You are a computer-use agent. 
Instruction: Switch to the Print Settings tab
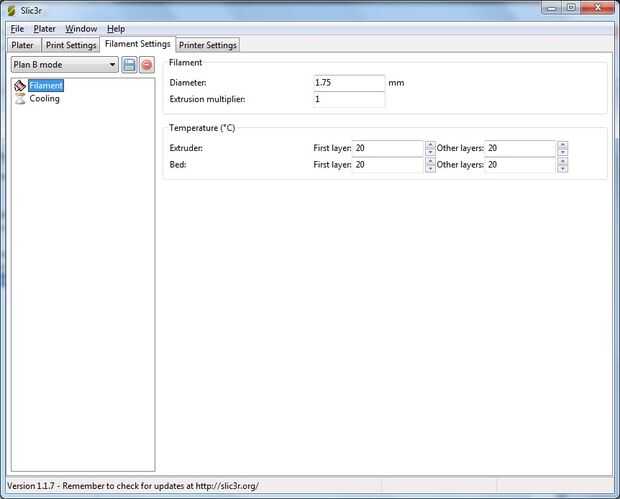71,45
